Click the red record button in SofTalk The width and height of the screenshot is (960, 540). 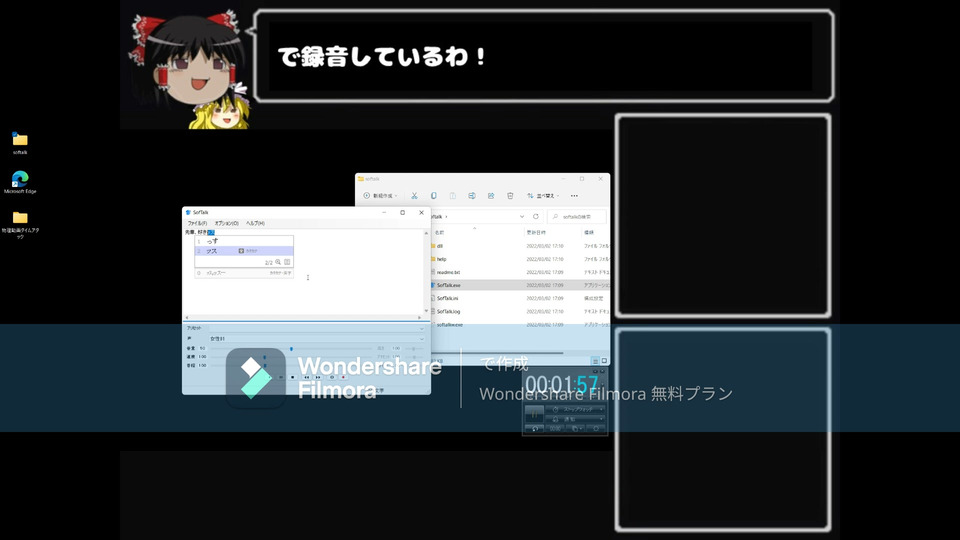pos(343,377)
